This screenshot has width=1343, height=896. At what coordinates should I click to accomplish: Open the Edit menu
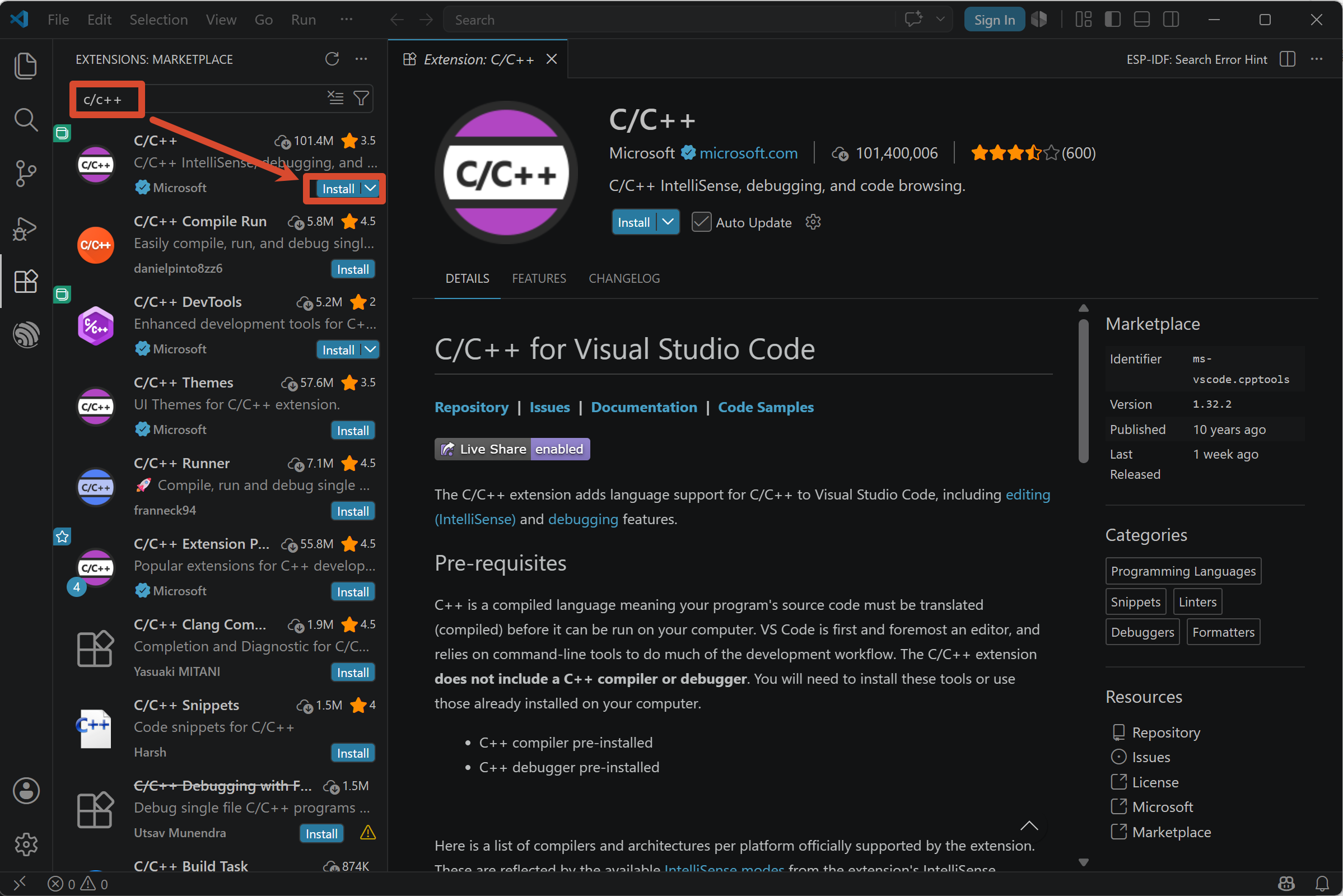(x=100, y=20)
